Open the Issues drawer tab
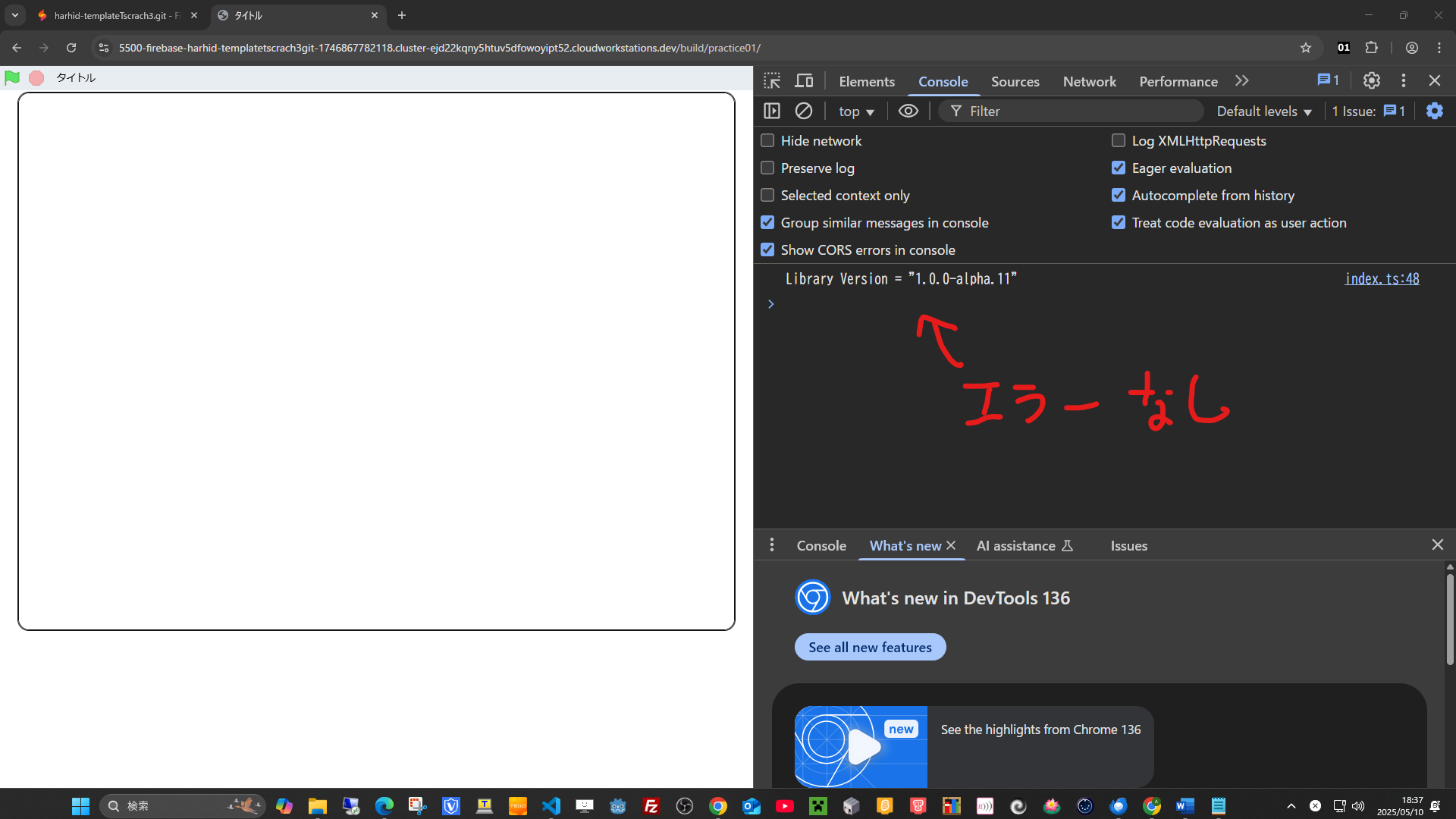 click(1128, 545)
